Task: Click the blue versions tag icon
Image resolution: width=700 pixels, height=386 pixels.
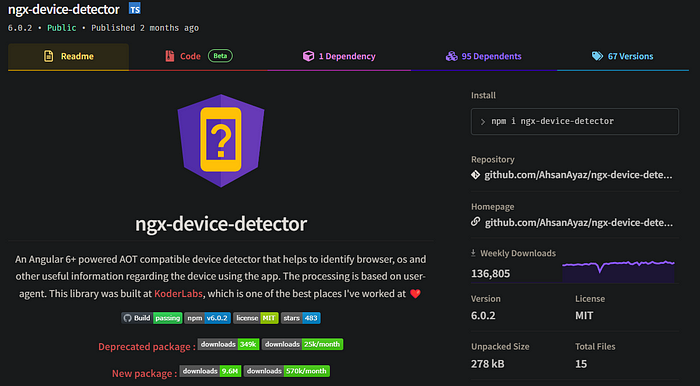Action: tap(597, 56)
